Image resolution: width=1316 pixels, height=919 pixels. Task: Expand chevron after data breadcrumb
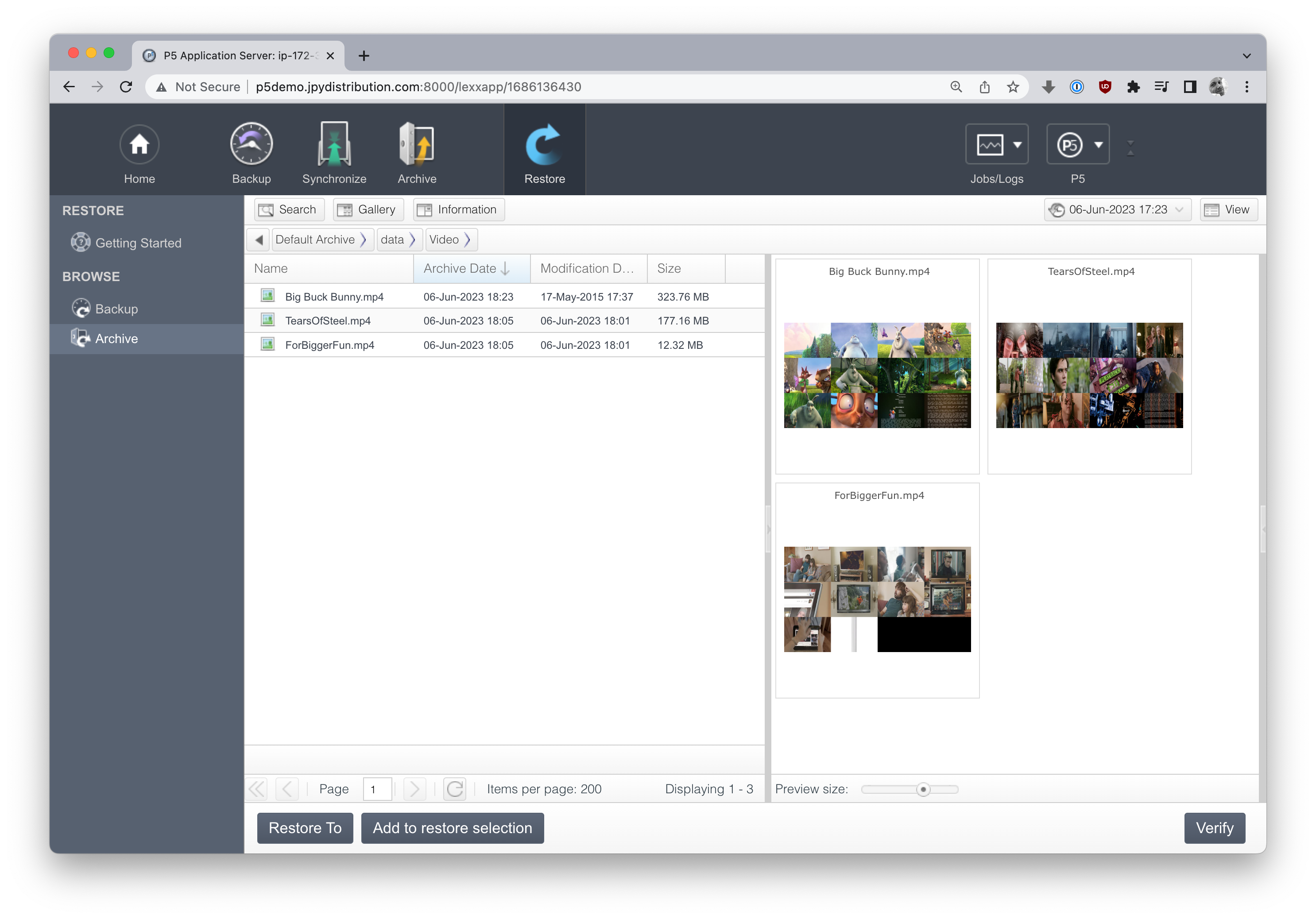pos(412,239)
